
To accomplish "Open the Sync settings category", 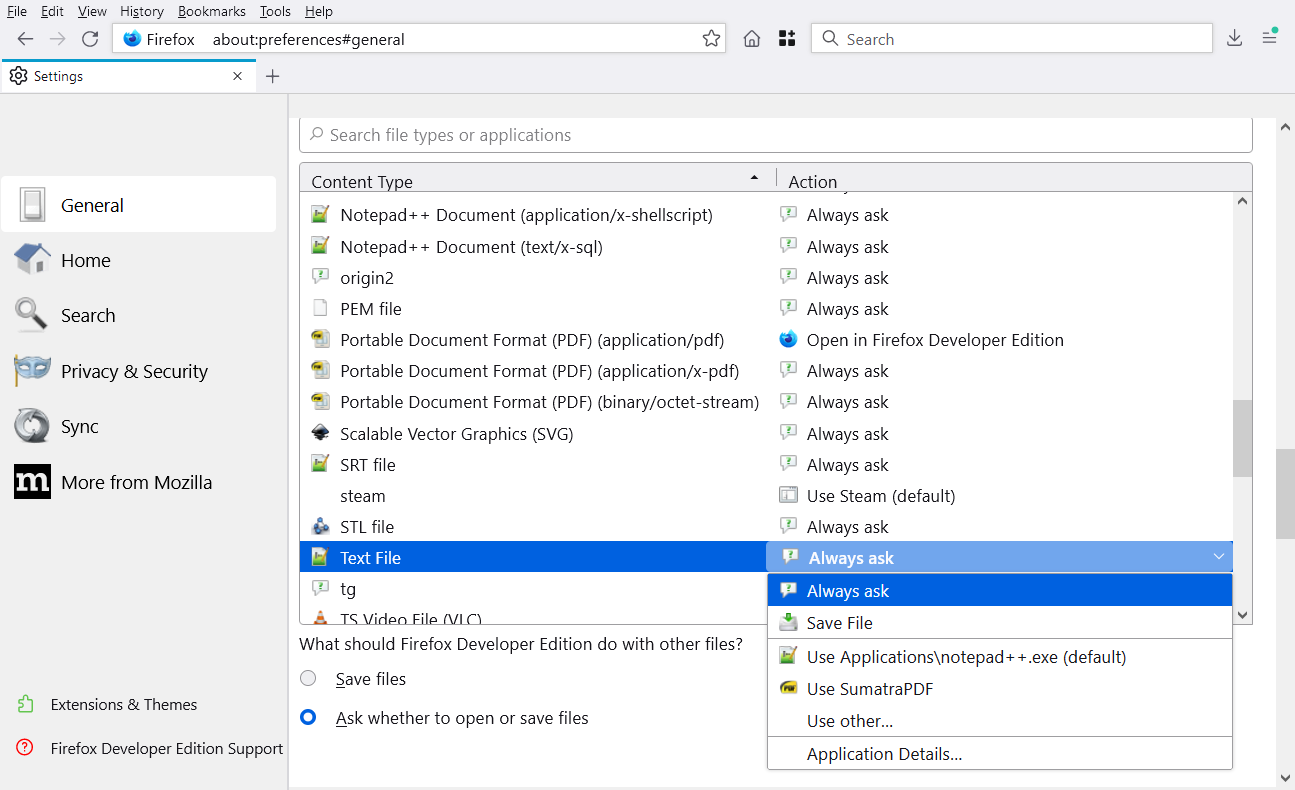I will pyautogui.click(x=139, y=426).
